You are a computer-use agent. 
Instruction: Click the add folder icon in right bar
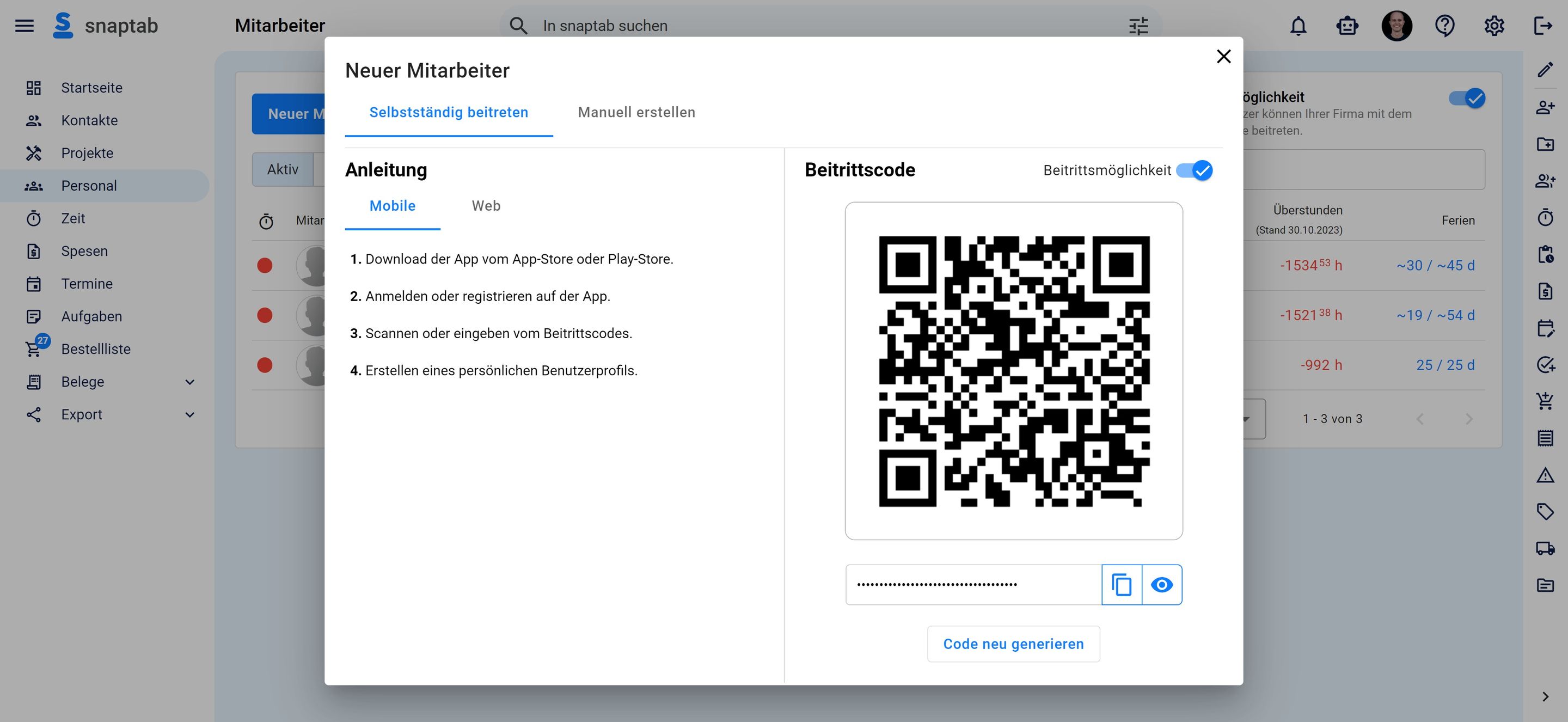coord(1545,144)
